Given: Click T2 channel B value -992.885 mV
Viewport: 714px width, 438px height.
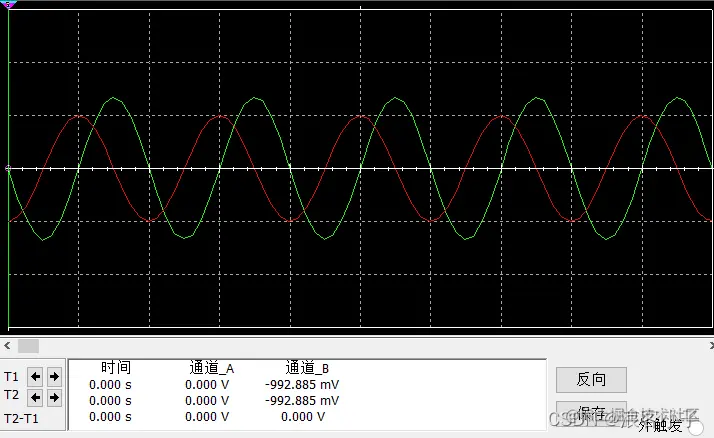Looking at the screenshot, I should pos(302,401).
